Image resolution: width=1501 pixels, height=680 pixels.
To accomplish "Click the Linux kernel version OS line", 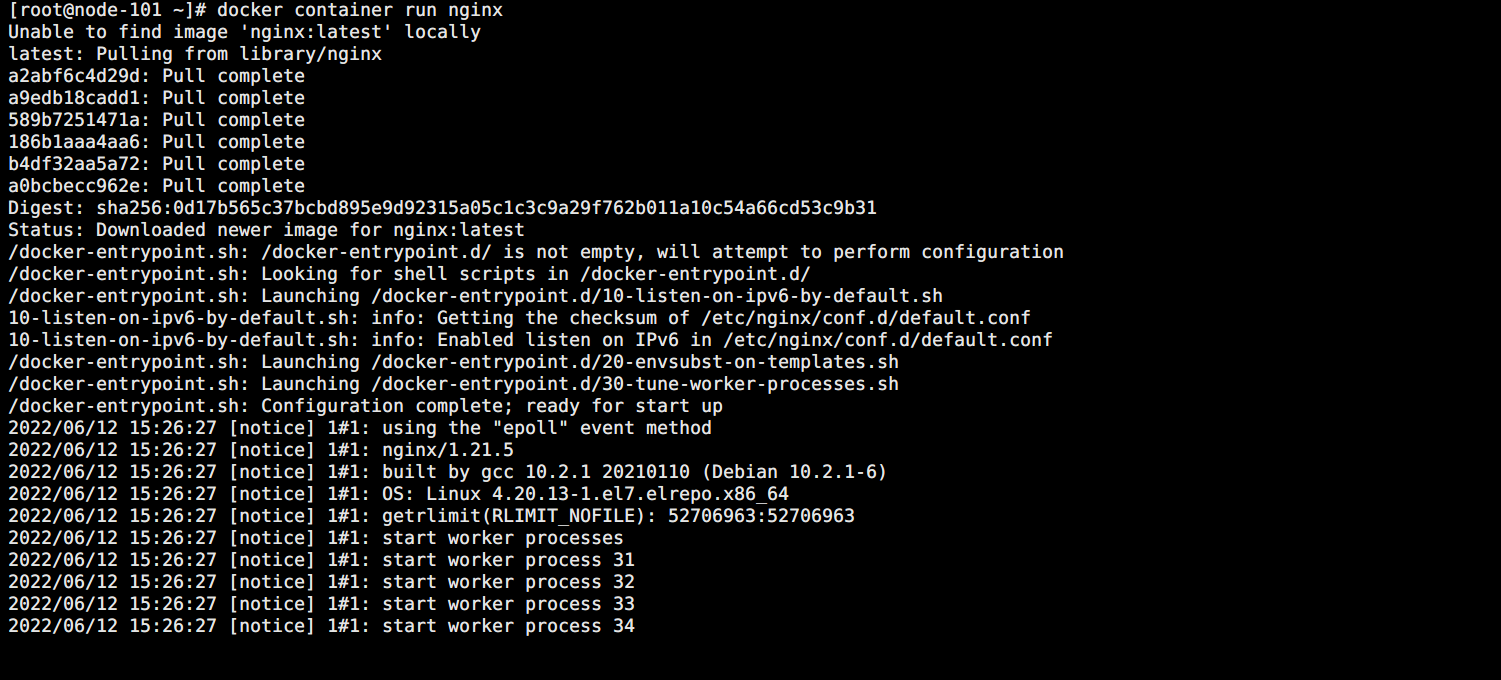I will (585, 494).
